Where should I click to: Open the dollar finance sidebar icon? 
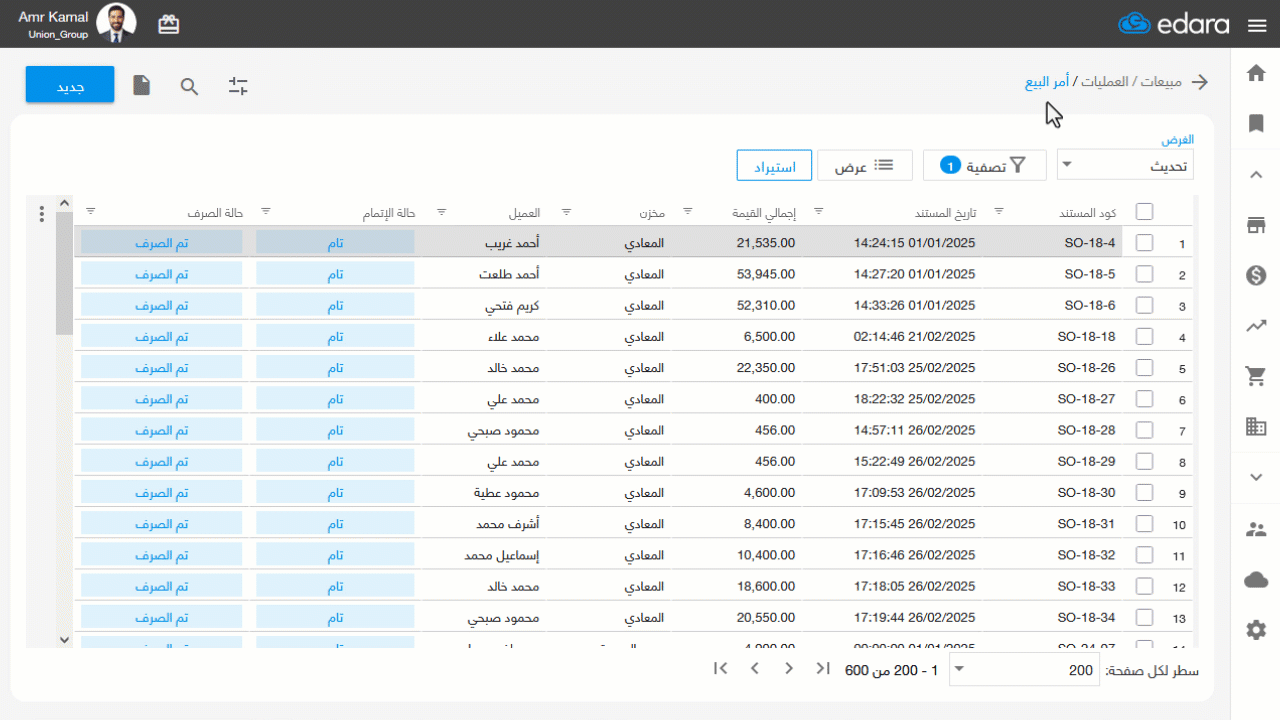(x=1257, y=275)
